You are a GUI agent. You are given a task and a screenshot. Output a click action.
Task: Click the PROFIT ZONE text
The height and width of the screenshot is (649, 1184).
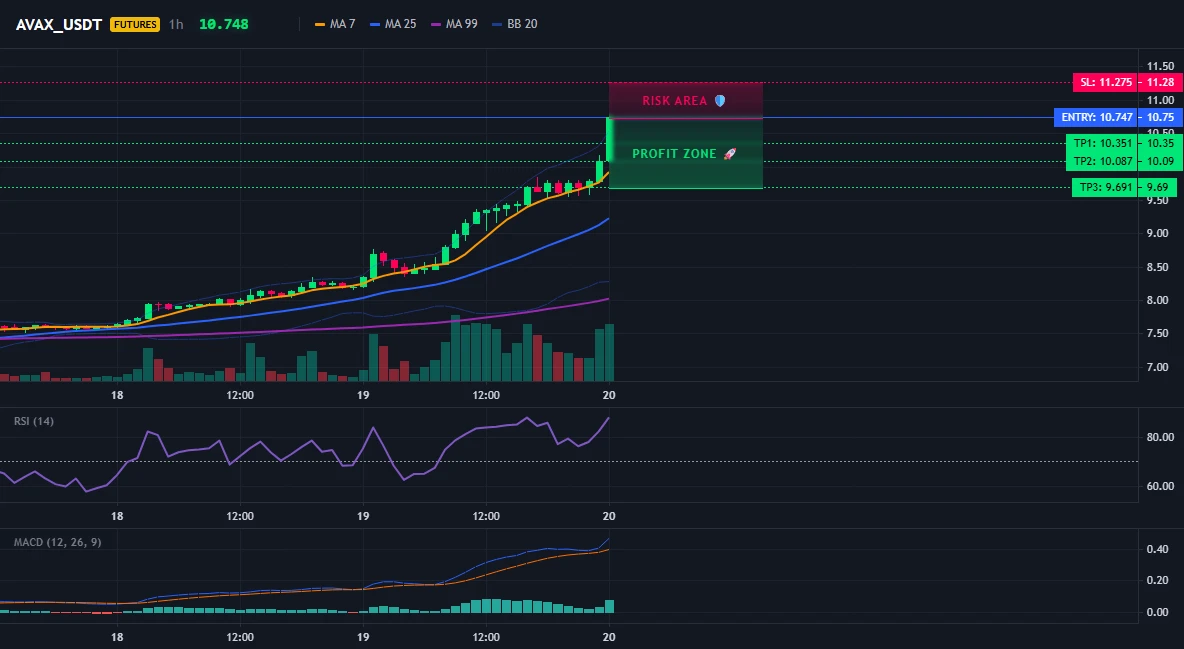pyautogui.click(x=674, y=153)
